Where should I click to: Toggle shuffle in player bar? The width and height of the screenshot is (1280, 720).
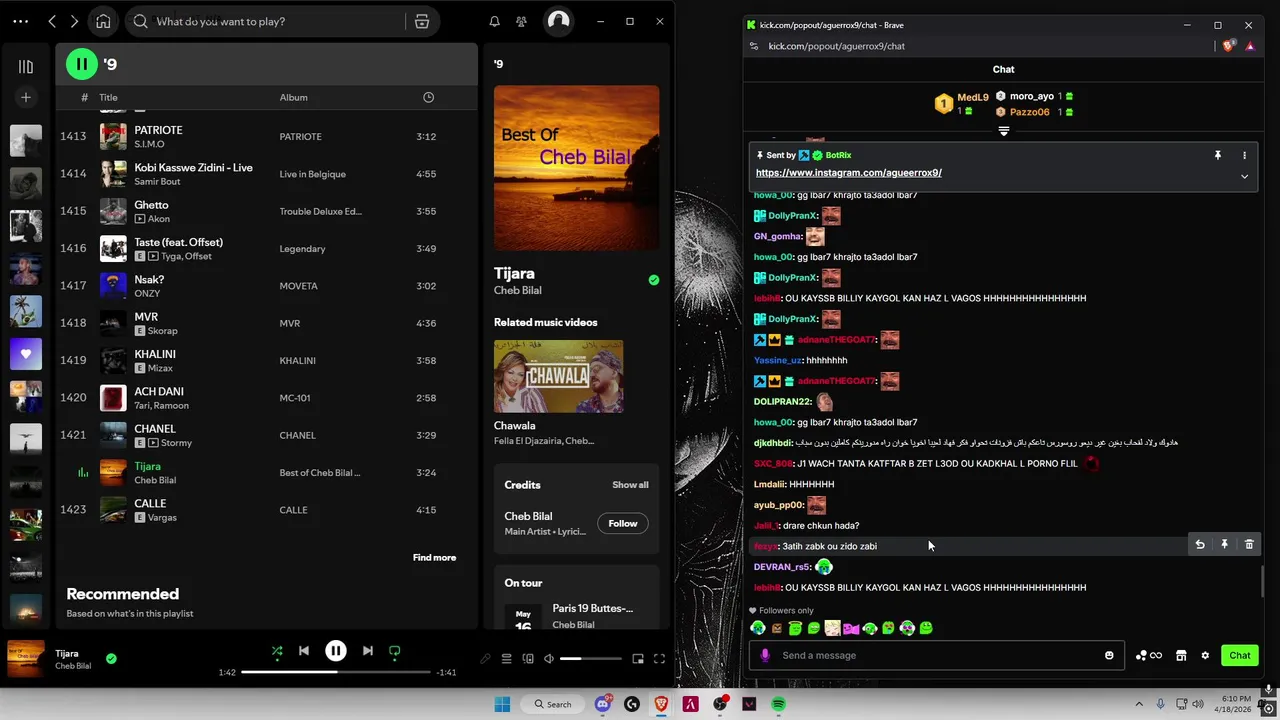277,651
